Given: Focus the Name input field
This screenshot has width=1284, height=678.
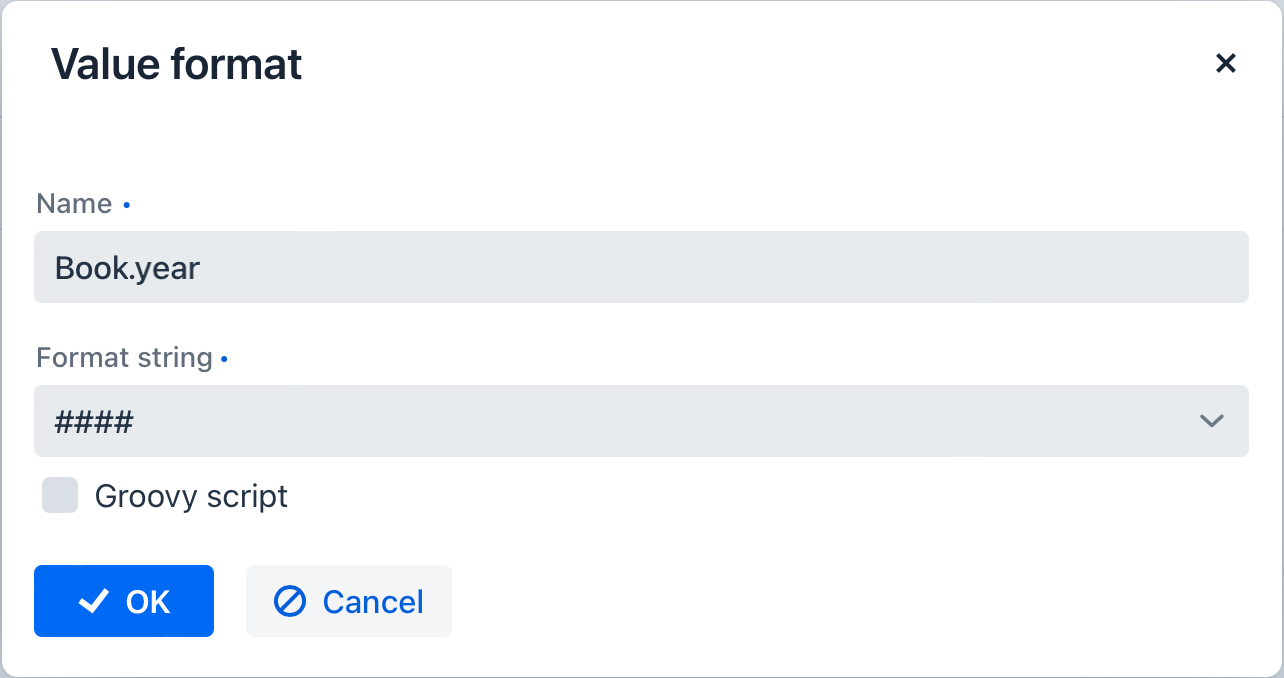Looking at the screenshot, I should (641, 267).
